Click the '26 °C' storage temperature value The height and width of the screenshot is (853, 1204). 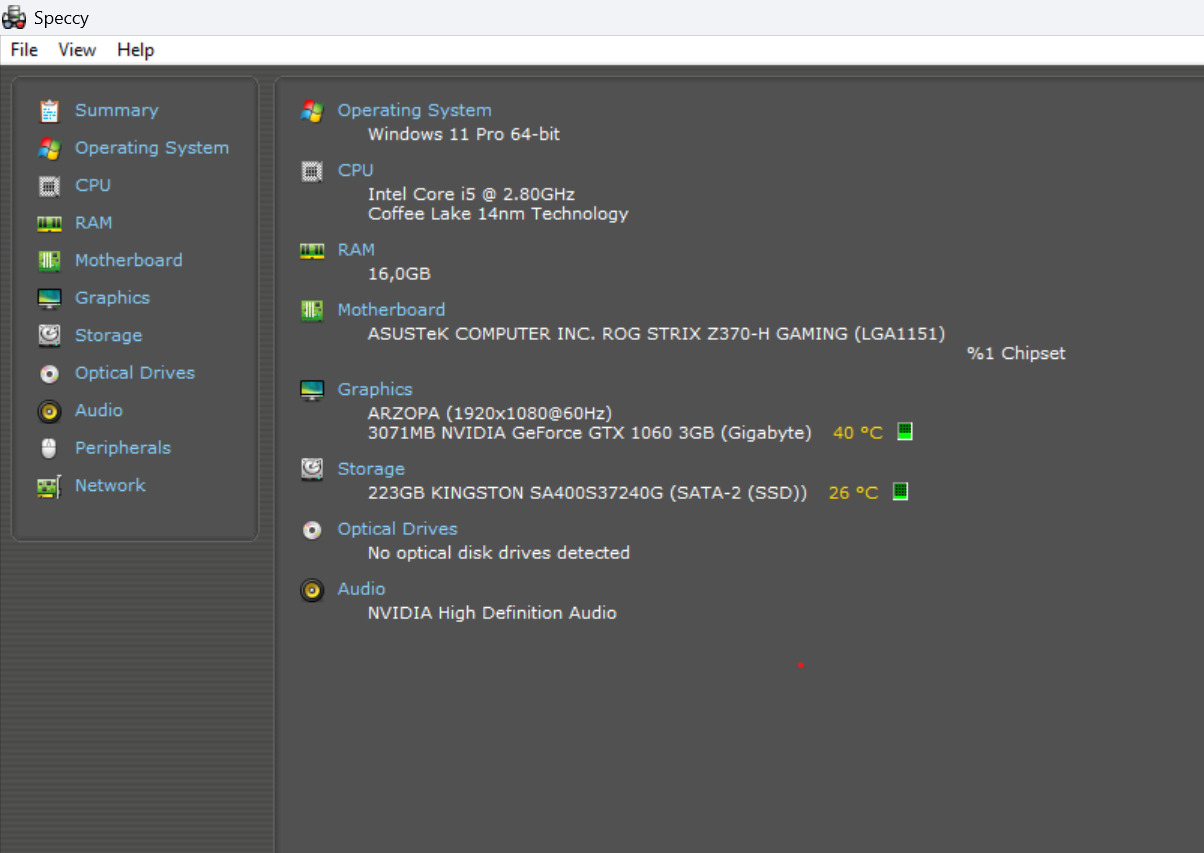(853, 493)
